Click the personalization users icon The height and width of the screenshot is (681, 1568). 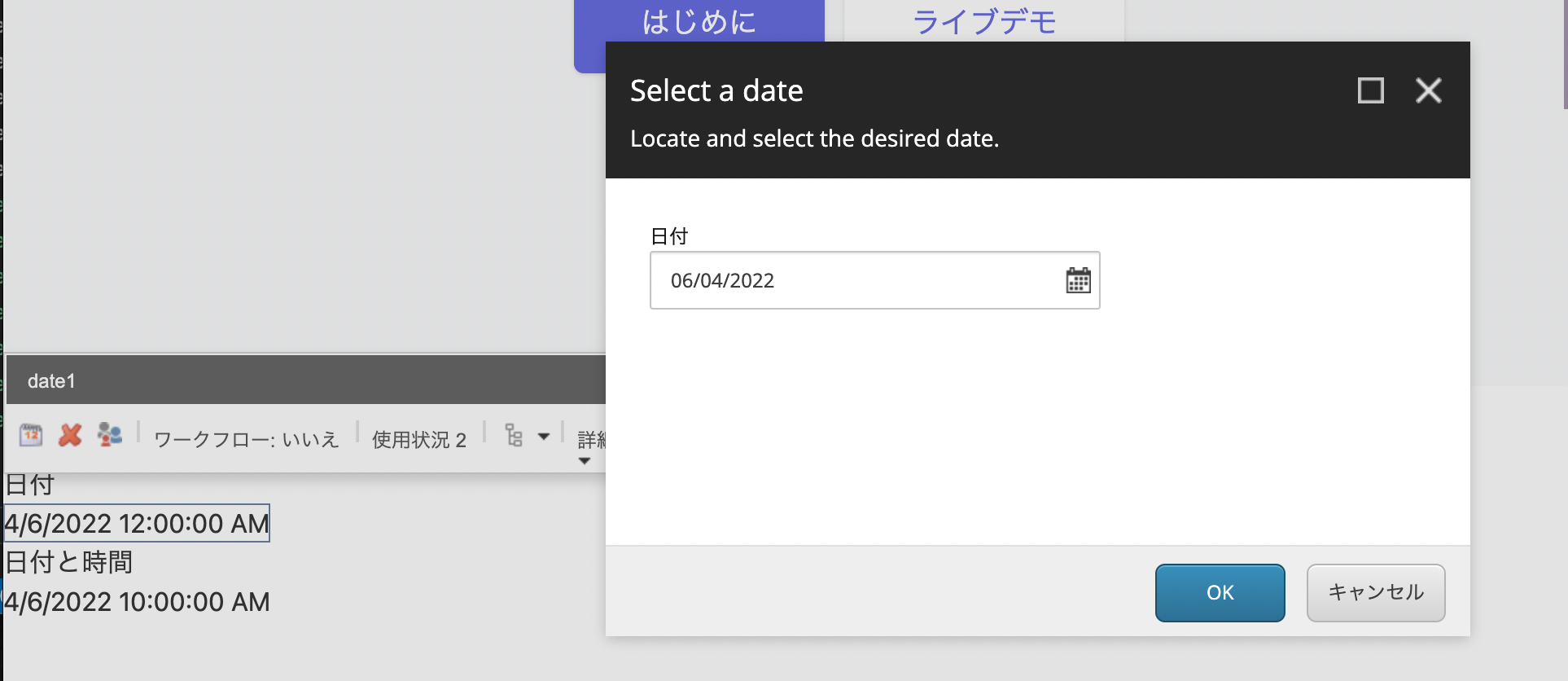(x=109, y=434)
